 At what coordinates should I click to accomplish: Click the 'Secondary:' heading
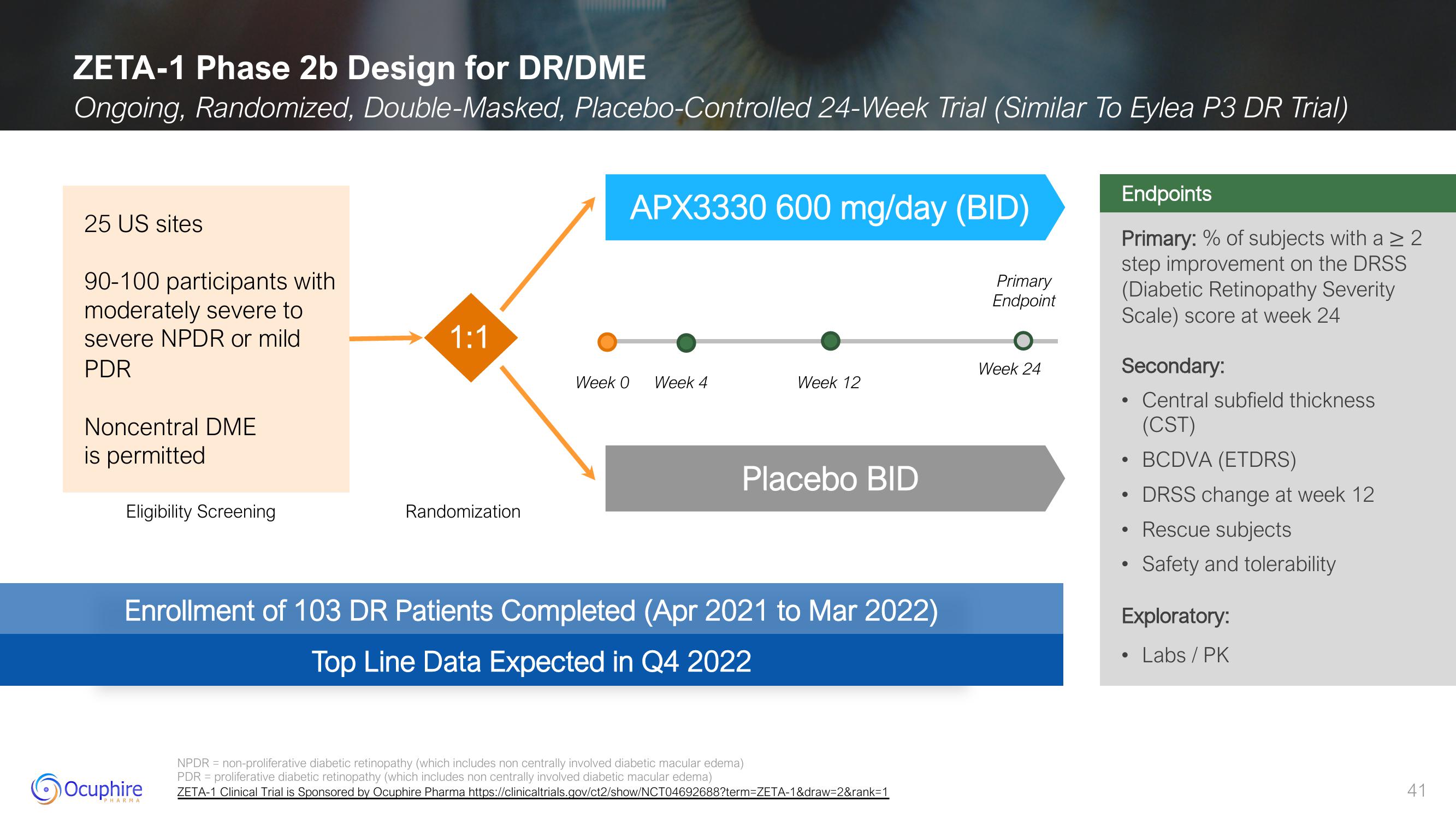1173,366
